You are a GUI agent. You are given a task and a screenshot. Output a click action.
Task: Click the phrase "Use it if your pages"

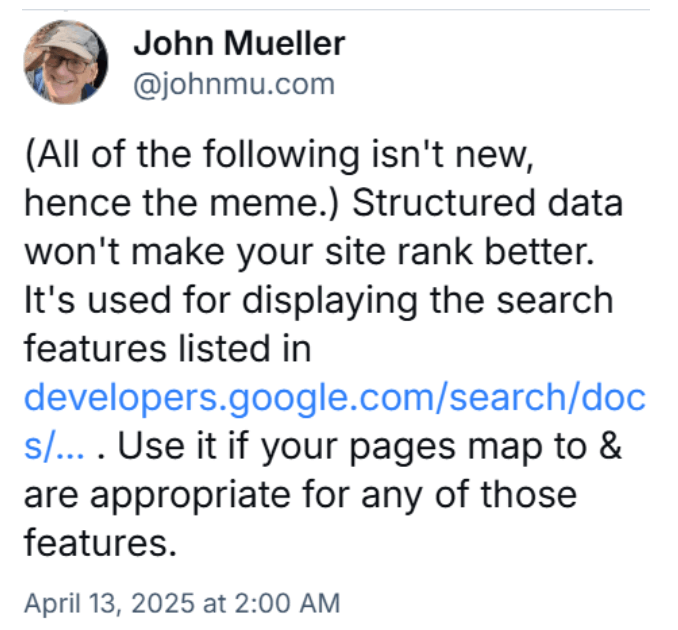286,447
